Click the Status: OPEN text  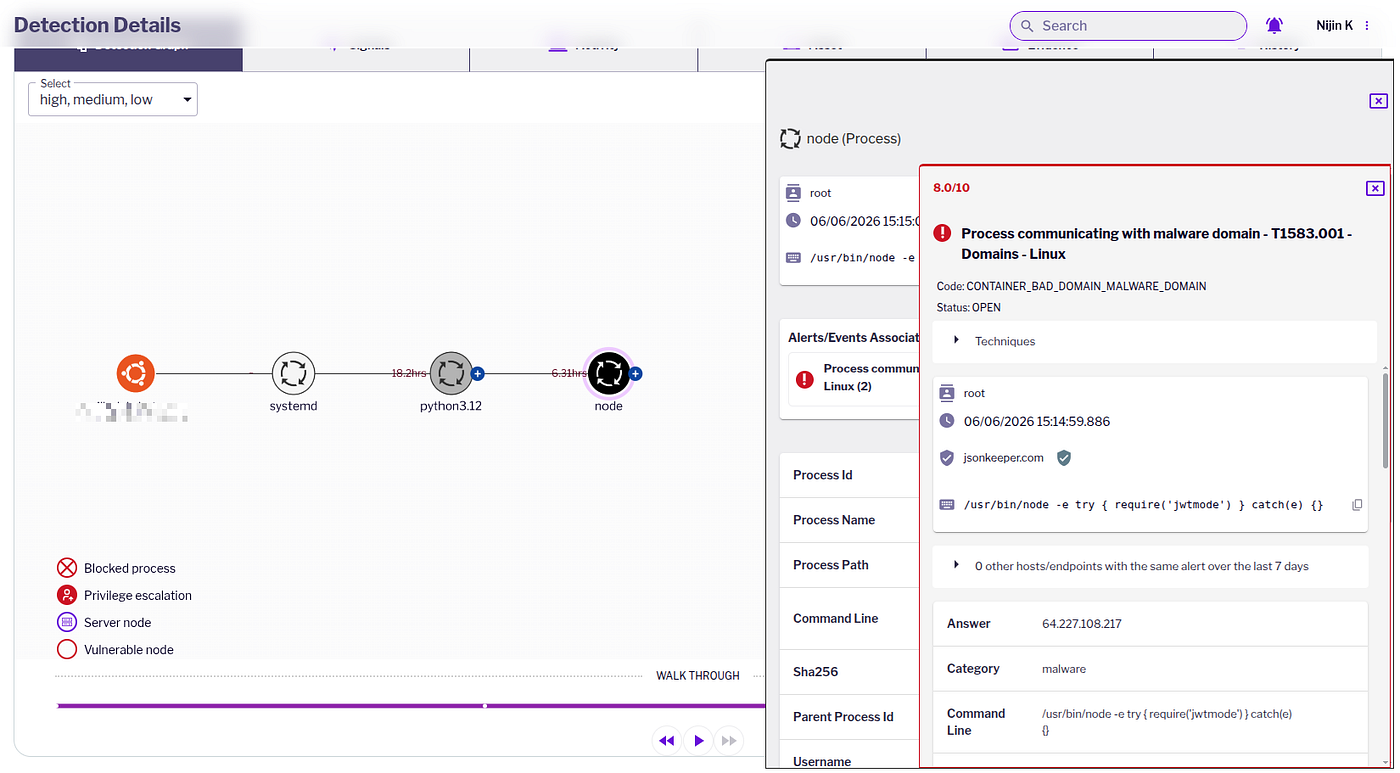(x=969, y=308)
